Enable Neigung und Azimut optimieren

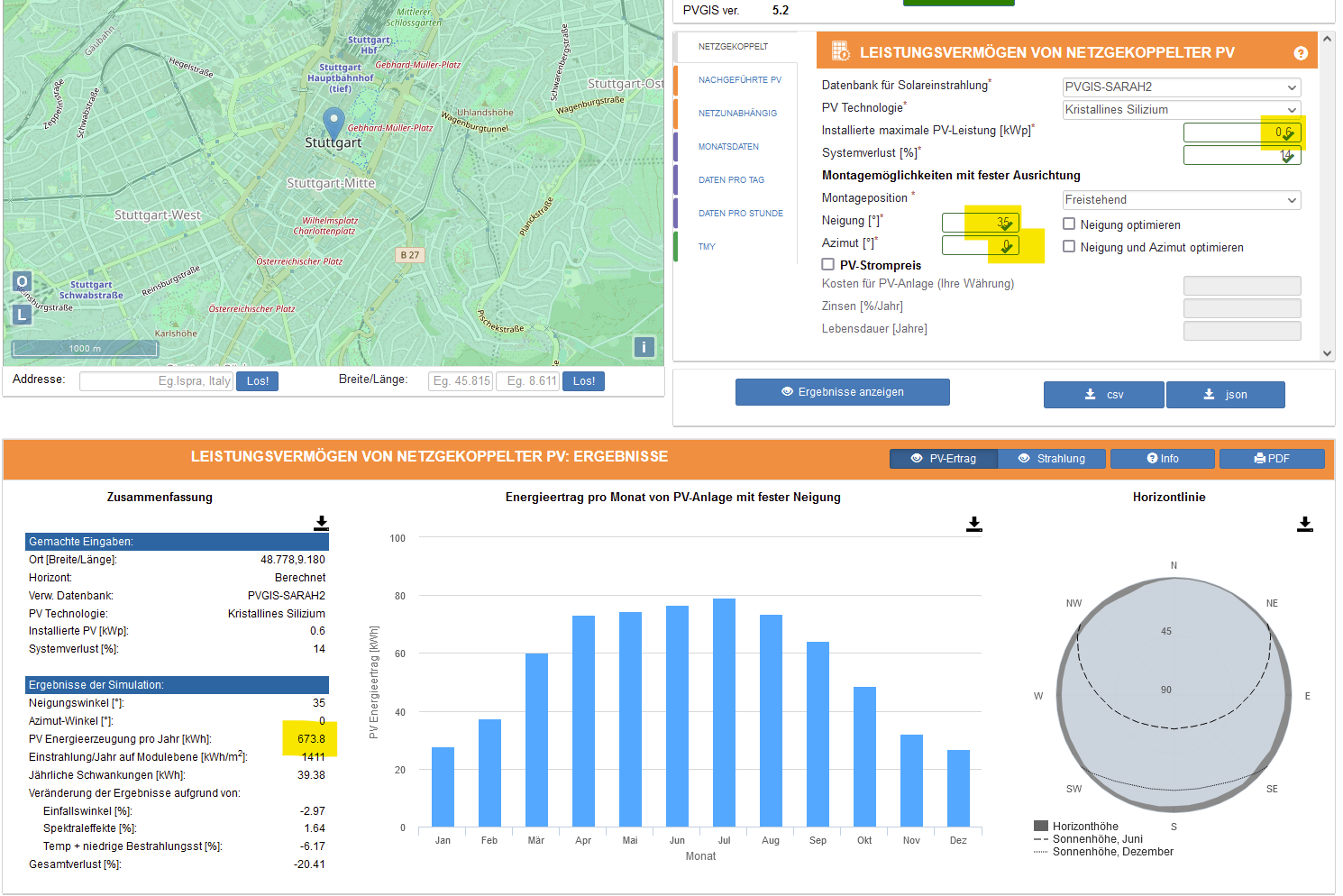click(1069, 246)
